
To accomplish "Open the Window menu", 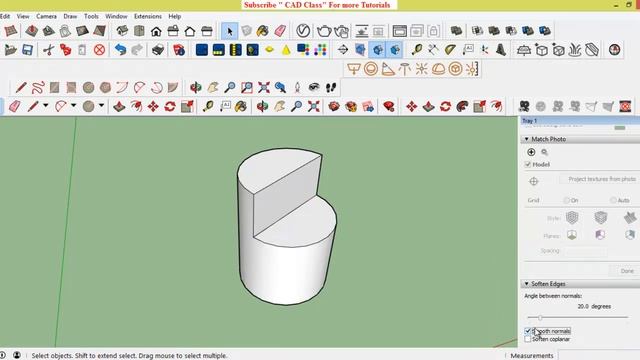I will (116, 16).
